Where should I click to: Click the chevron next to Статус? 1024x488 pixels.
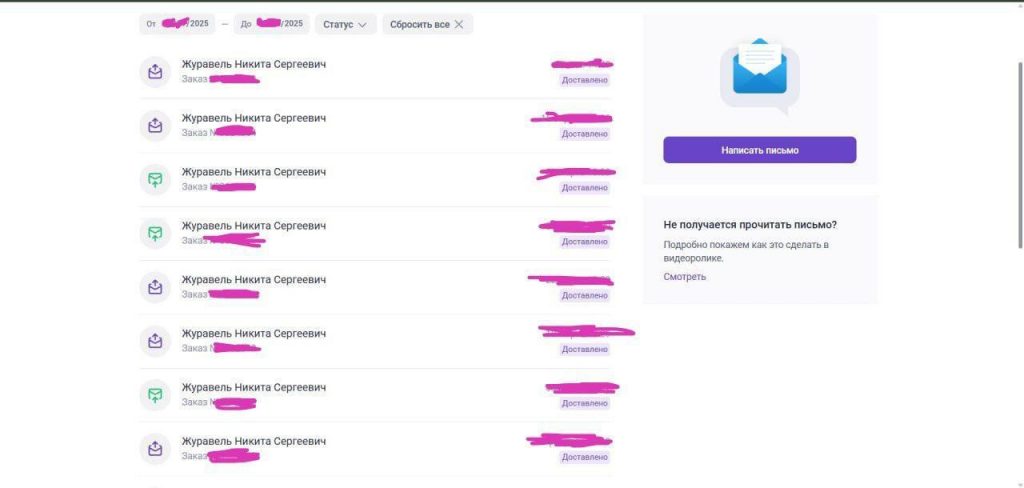tap(362, 25)
